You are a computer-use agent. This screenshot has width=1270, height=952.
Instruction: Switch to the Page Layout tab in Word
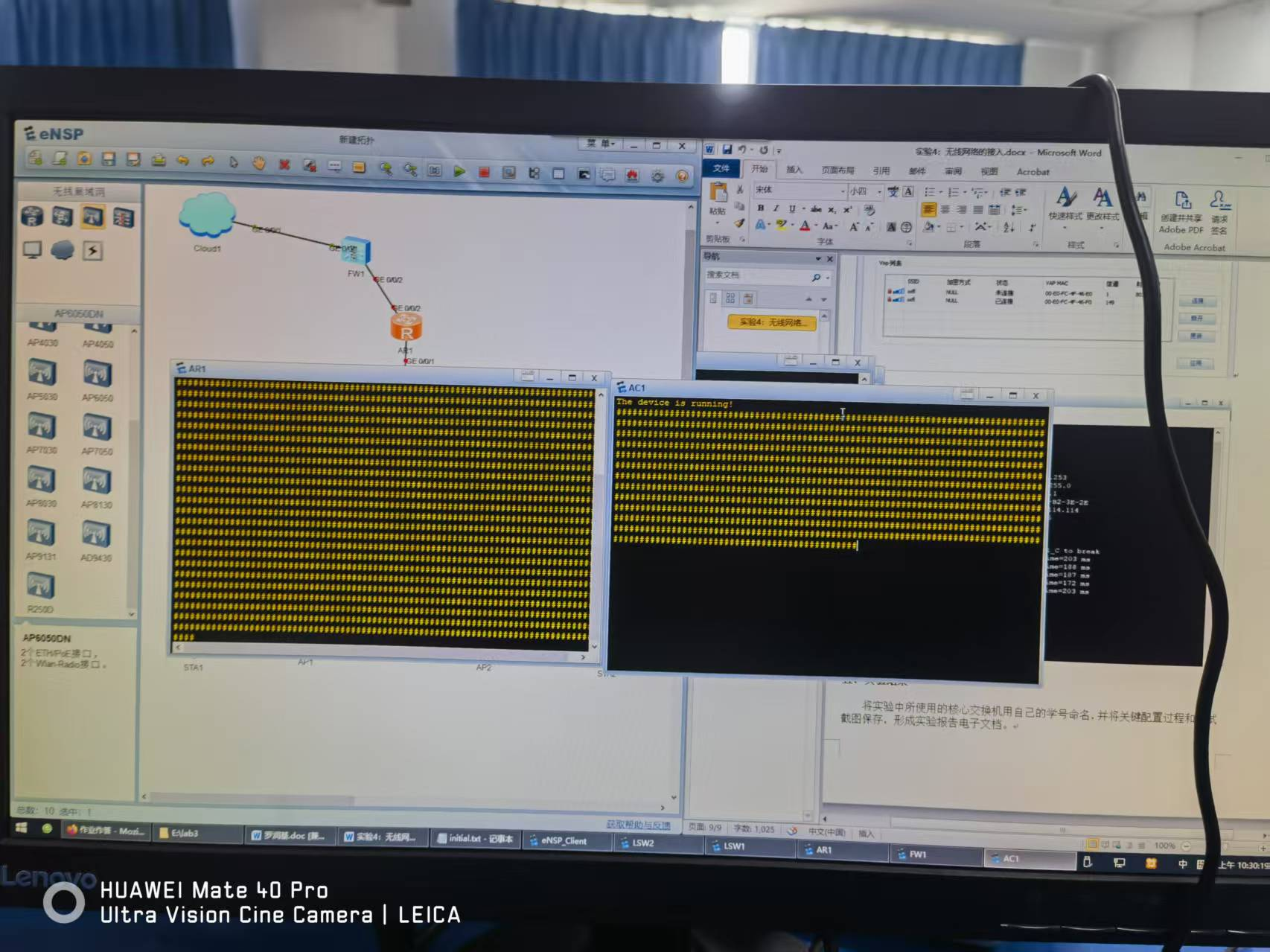point(837,170)
